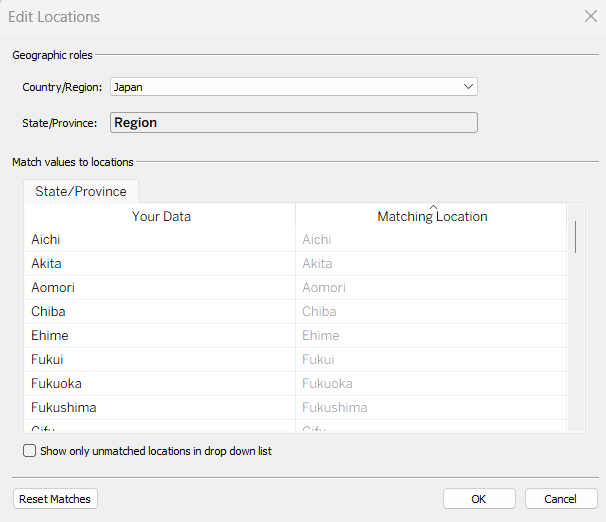The image size is (606, 522).
Task: Change the matching location for Chiba
Action: coord(430,312)
